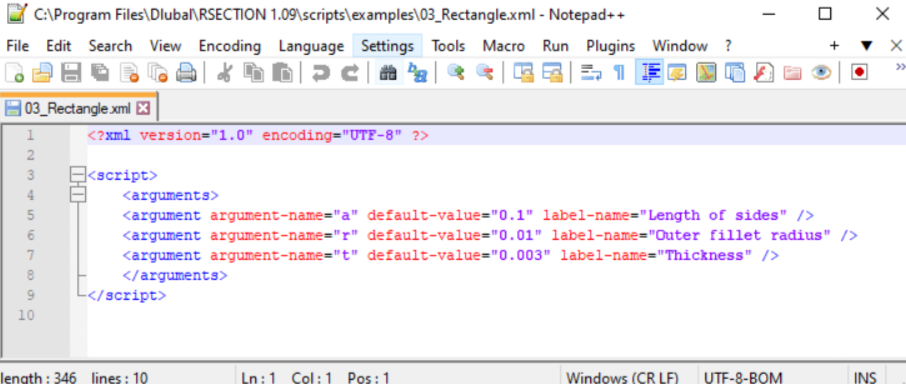Open the Tools menu
The height and width of the screenshot is (384, 906).
coord(448,46)
